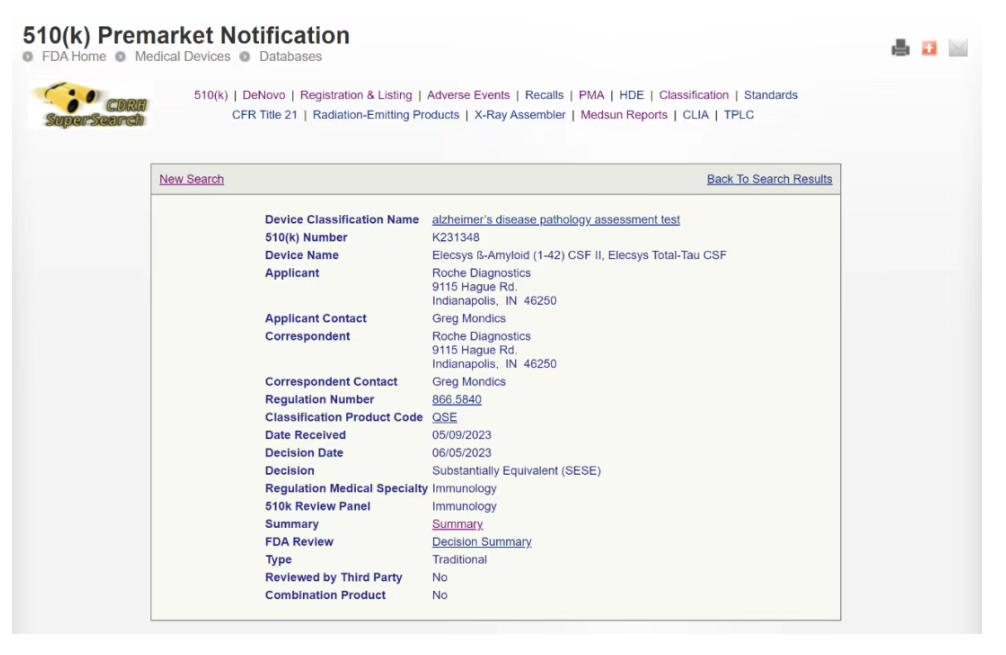1006x655 pixels.
Task: Open alzheimer's disease pathology assessment test link
Action: 556,220
